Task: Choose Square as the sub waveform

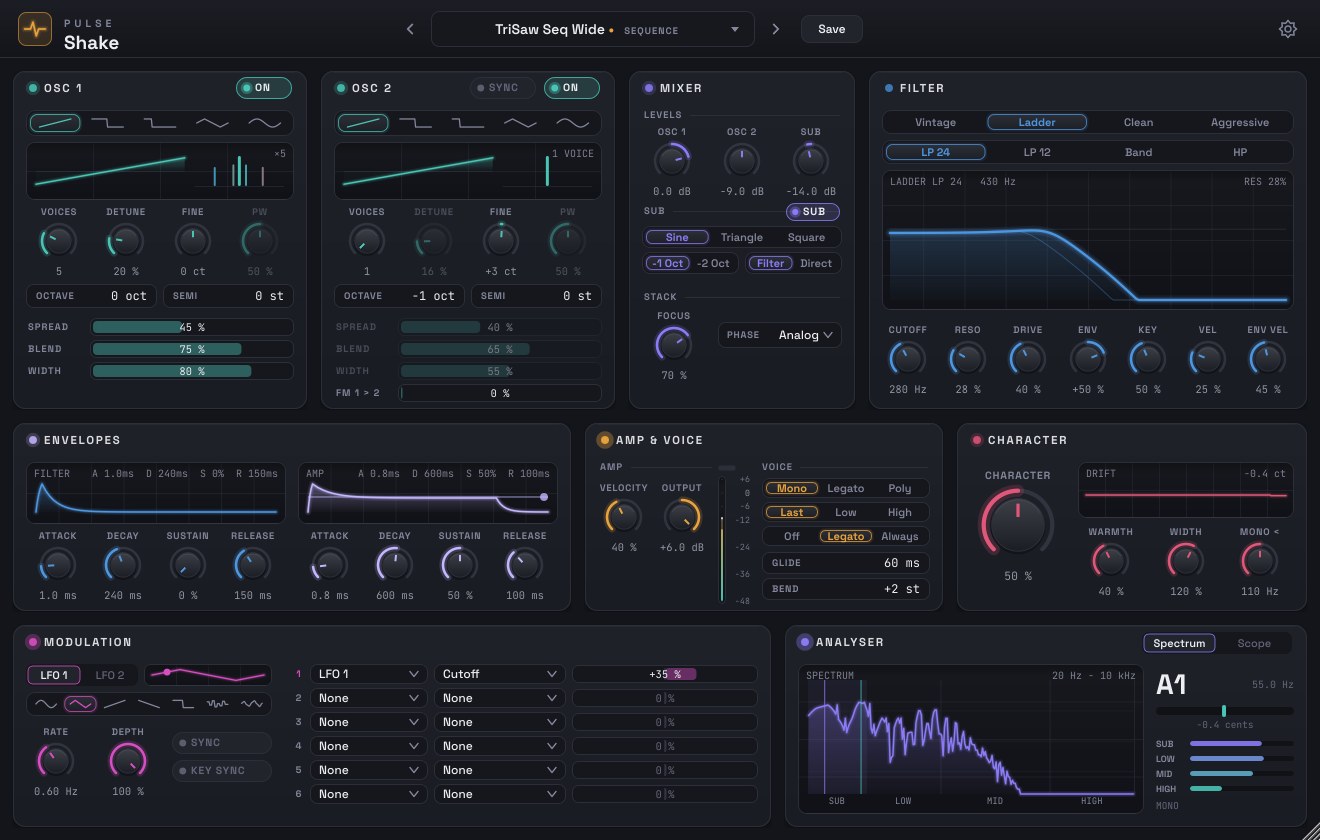Action: coord(806,238)
